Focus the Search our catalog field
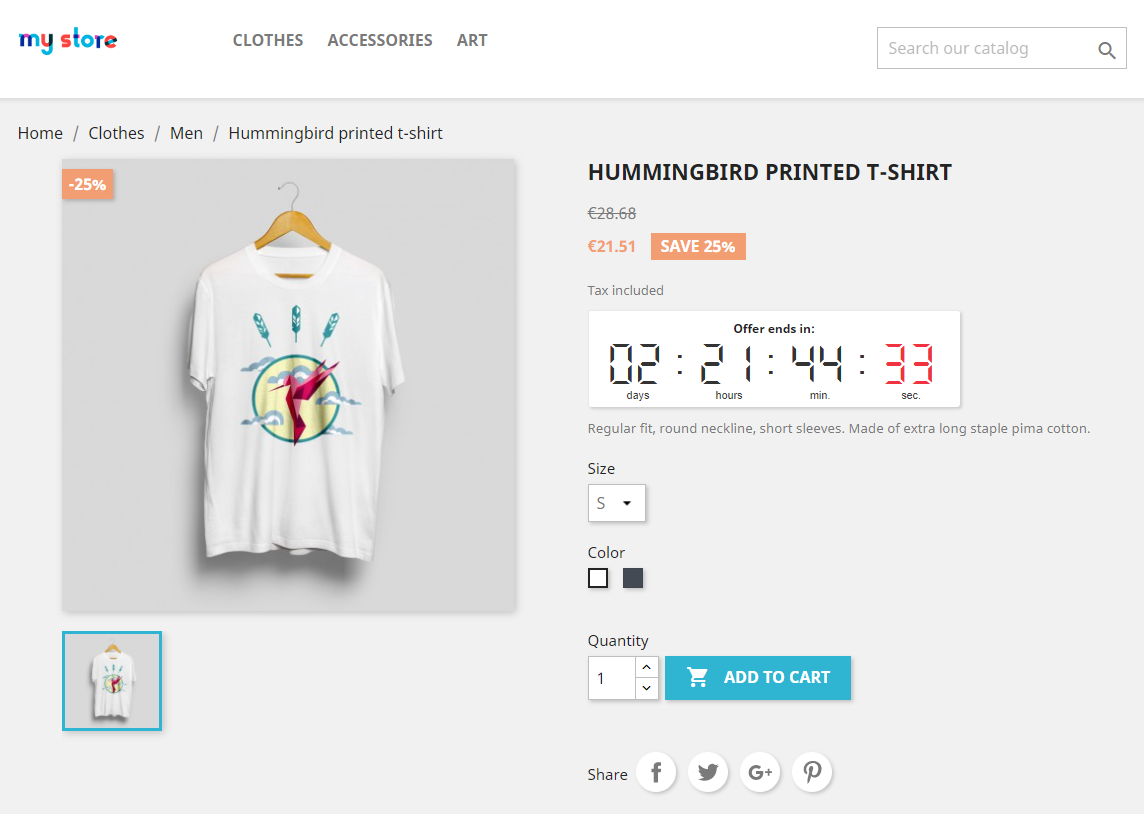 pyautogui.click(x=986, y=48)
